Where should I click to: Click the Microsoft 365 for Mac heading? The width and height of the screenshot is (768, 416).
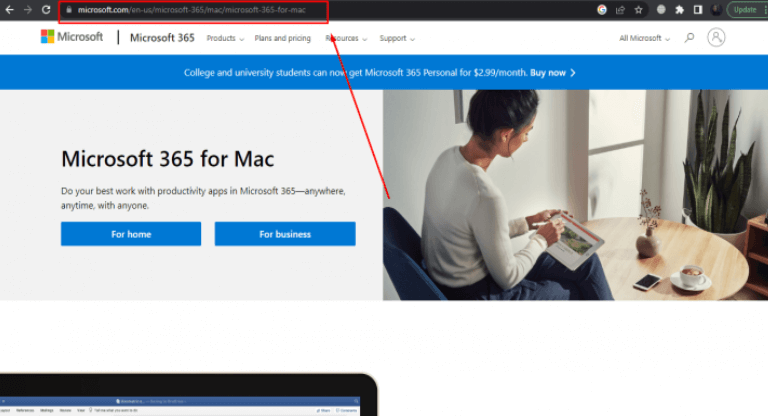point(168,159)
